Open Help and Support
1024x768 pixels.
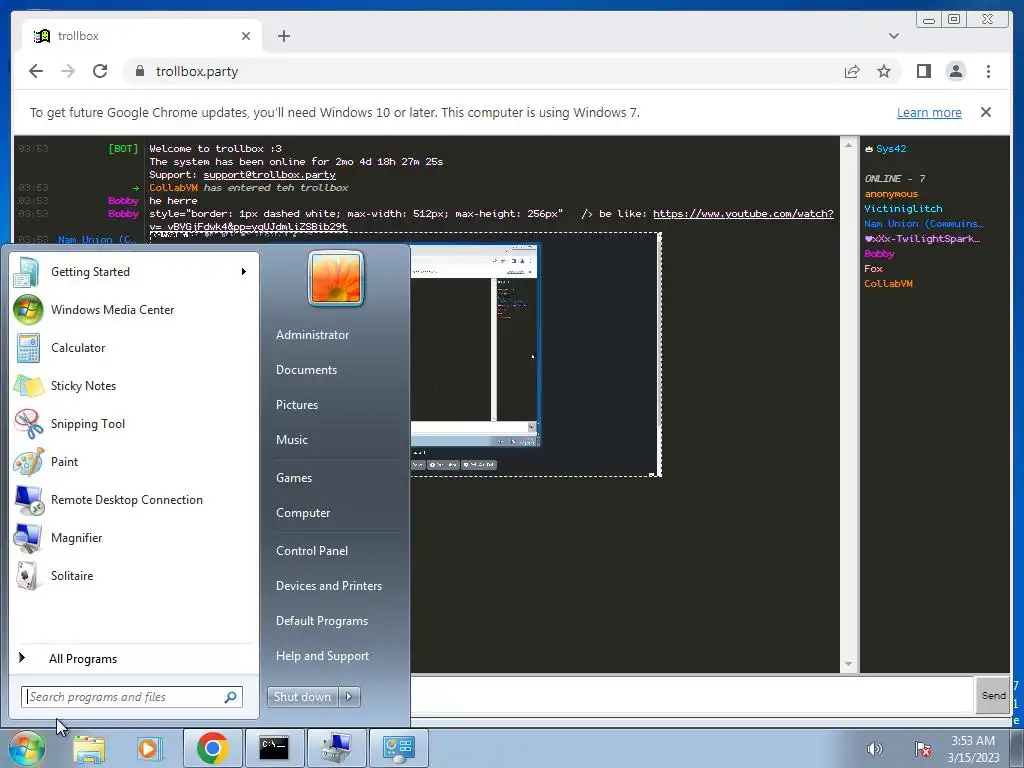pyautogui.click(x=322, y=656)
